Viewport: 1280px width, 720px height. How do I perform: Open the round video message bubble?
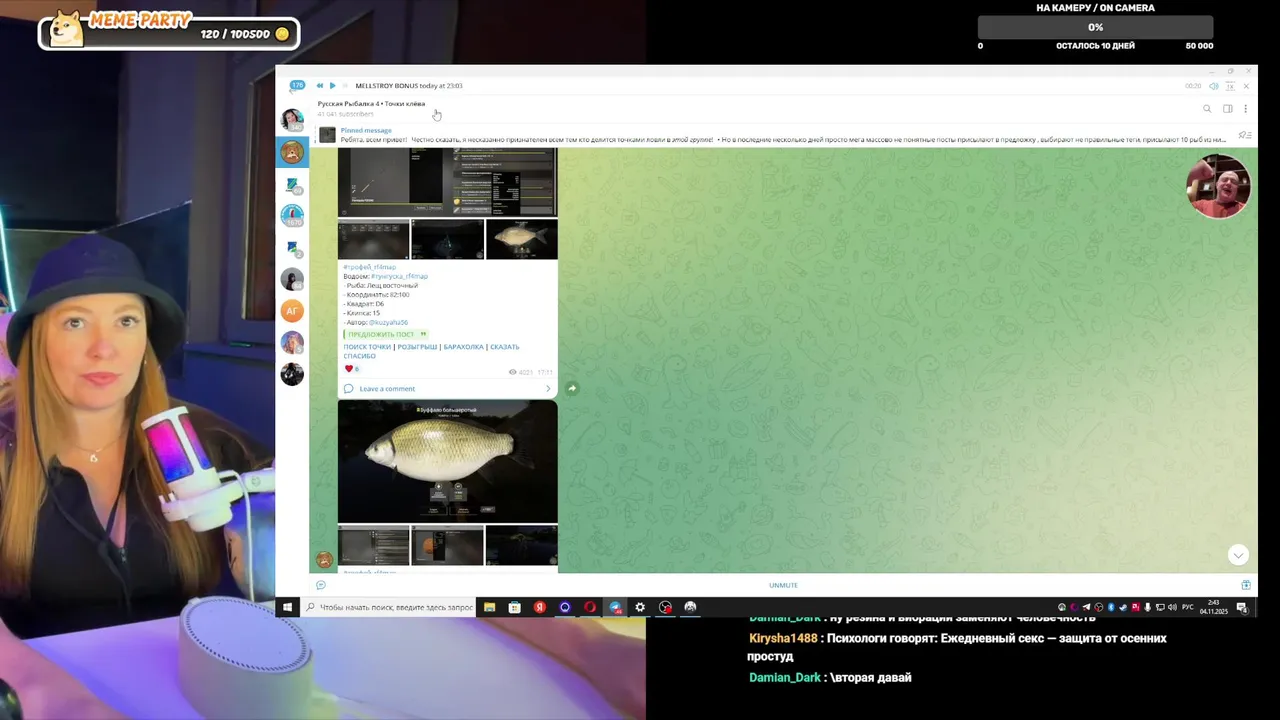[1219, 186]
